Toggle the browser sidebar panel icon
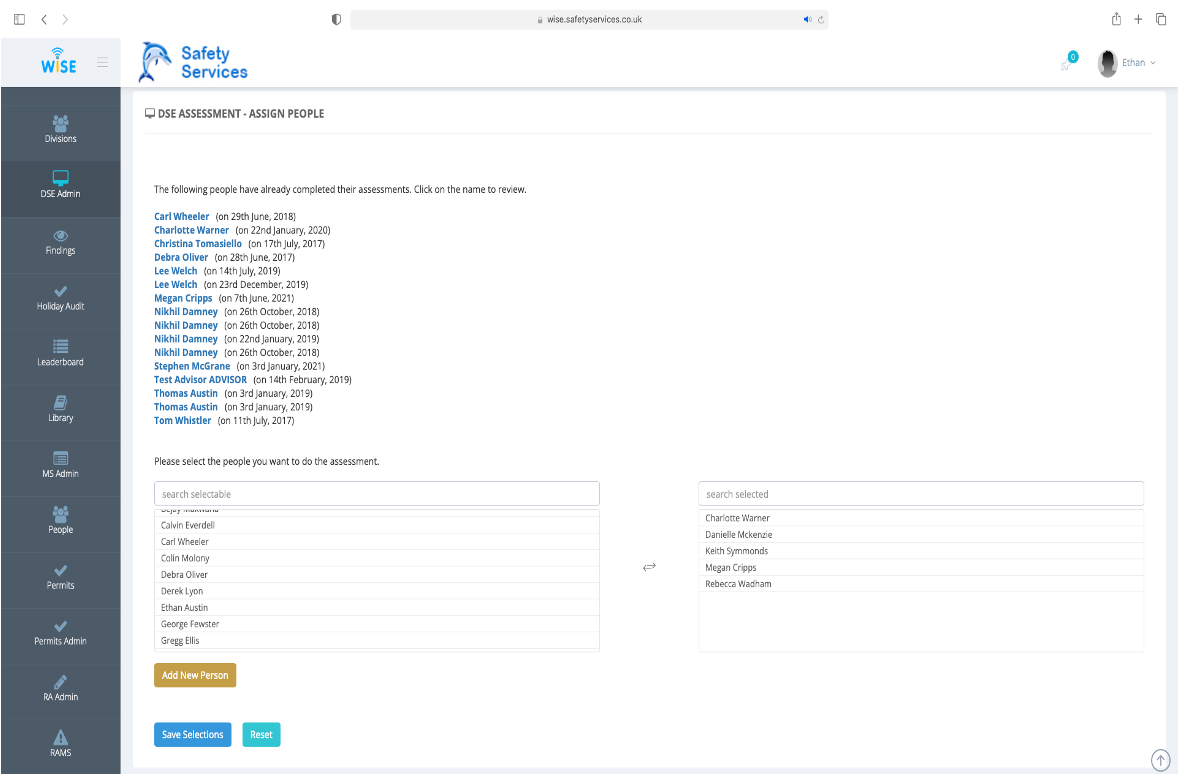 [20, 20]
